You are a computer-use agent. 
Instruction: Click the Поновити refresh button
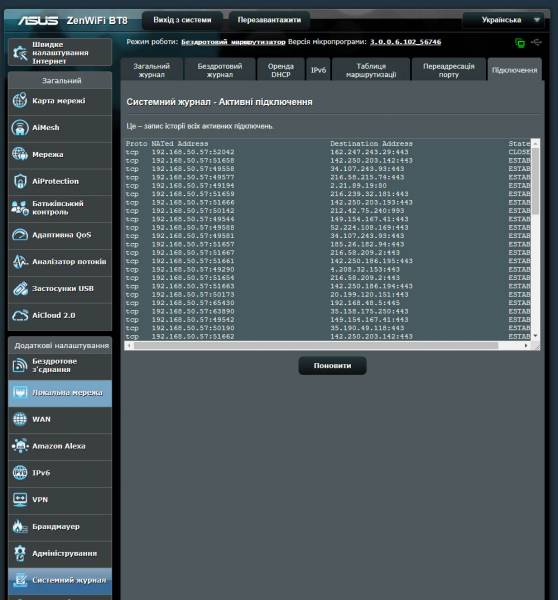pyautogui.click(x=332, y=365)
